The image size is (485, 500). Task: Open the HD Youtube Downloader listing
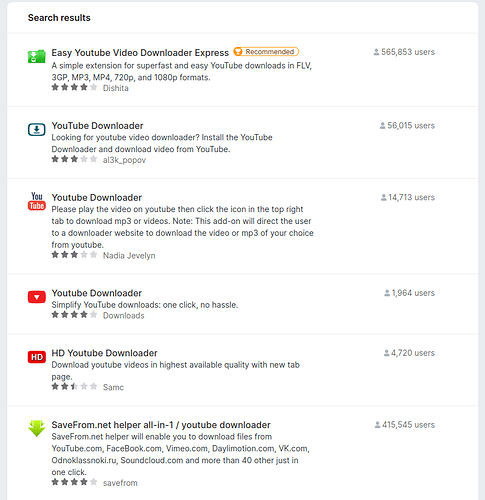(x=104, y=353)
